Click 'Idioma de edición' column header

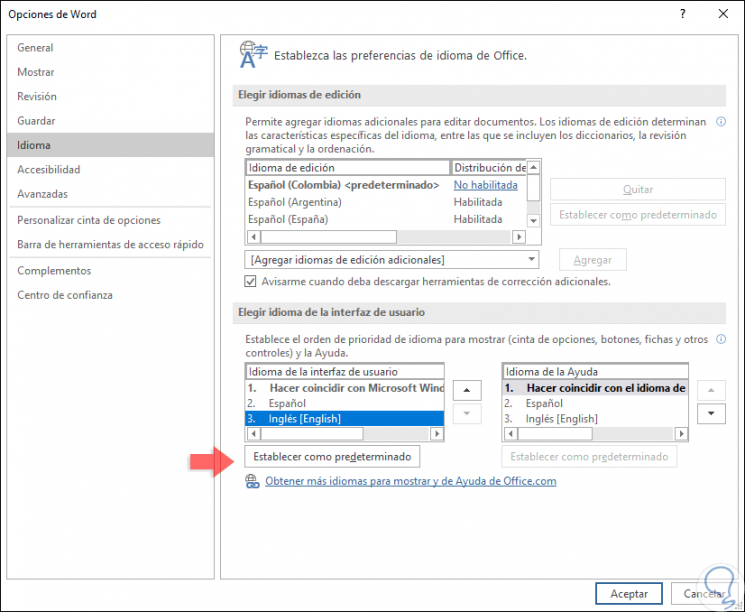tap(348, 167)
